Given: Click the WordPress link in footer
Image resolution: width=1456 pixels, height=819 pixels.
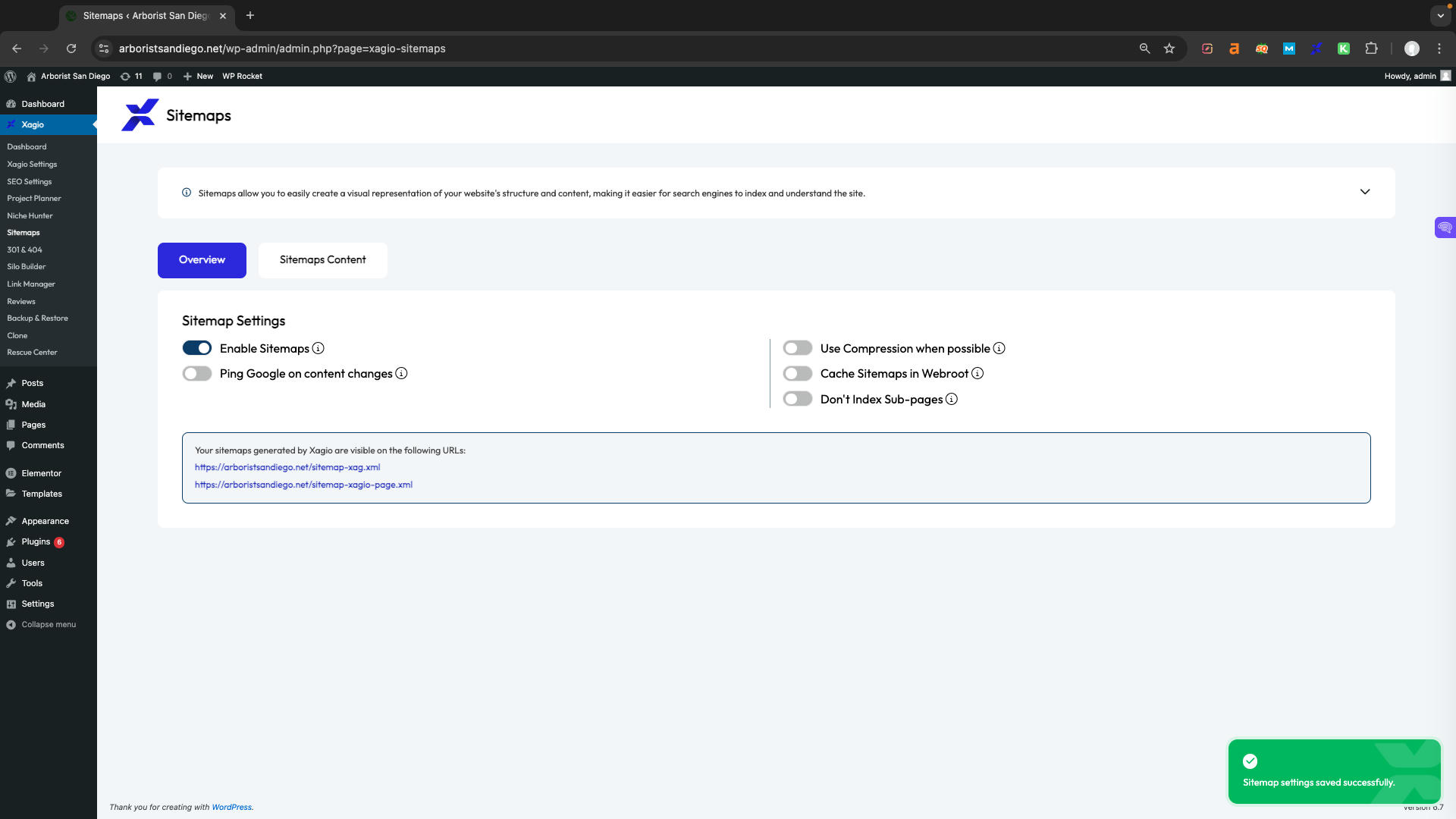Looking at the screenshot, I should [x=231, y=808].
